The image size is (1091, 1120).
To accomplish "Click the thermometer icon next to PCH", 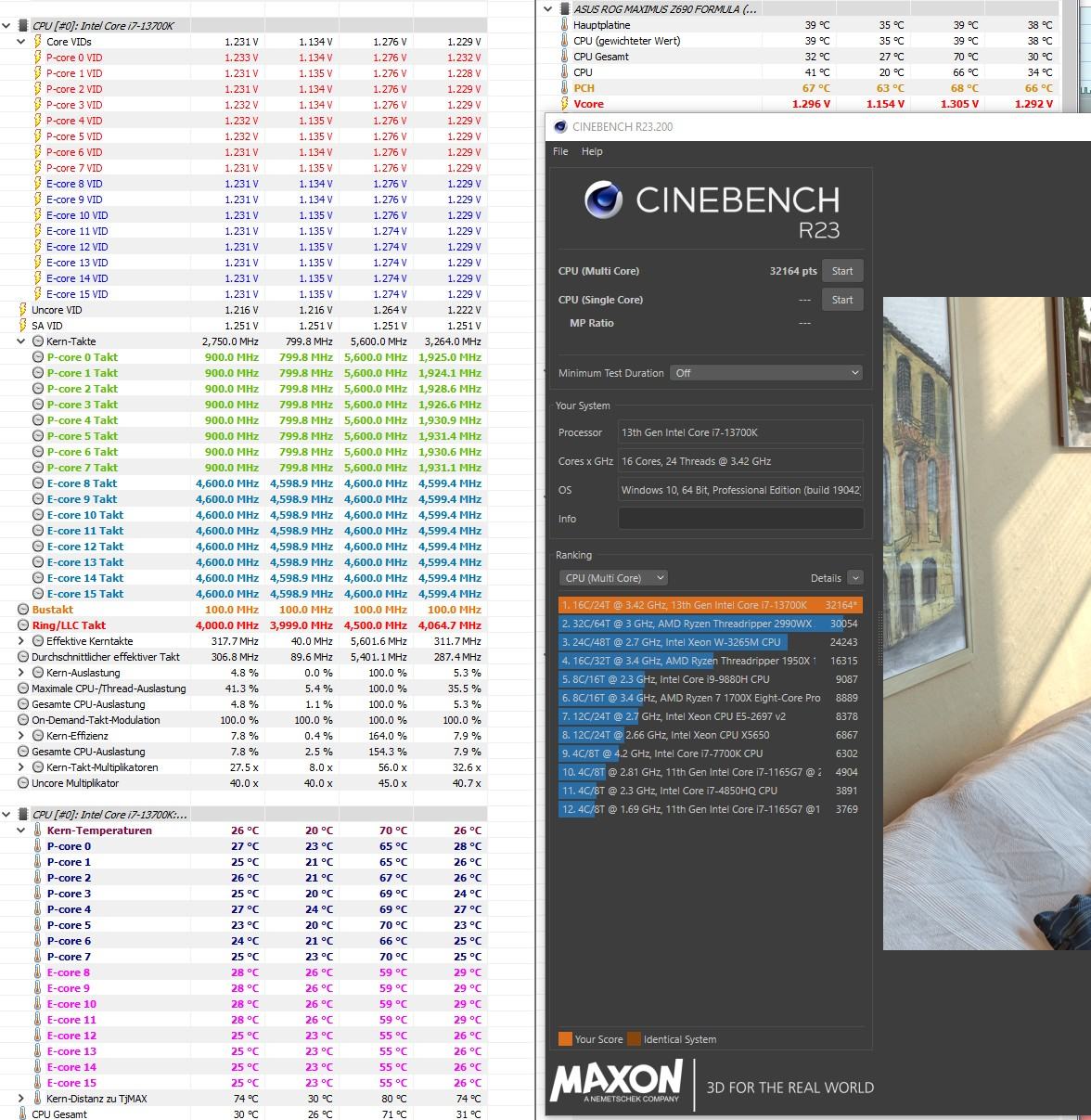I will coord(564,88).
